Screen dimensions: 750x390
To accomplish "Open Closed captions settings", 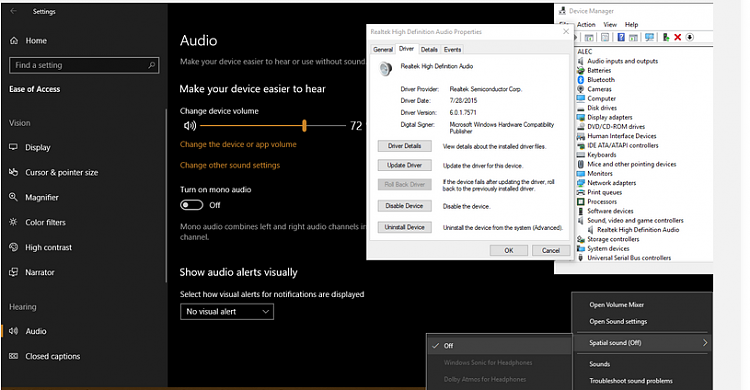I will click(x=44, y=356).
